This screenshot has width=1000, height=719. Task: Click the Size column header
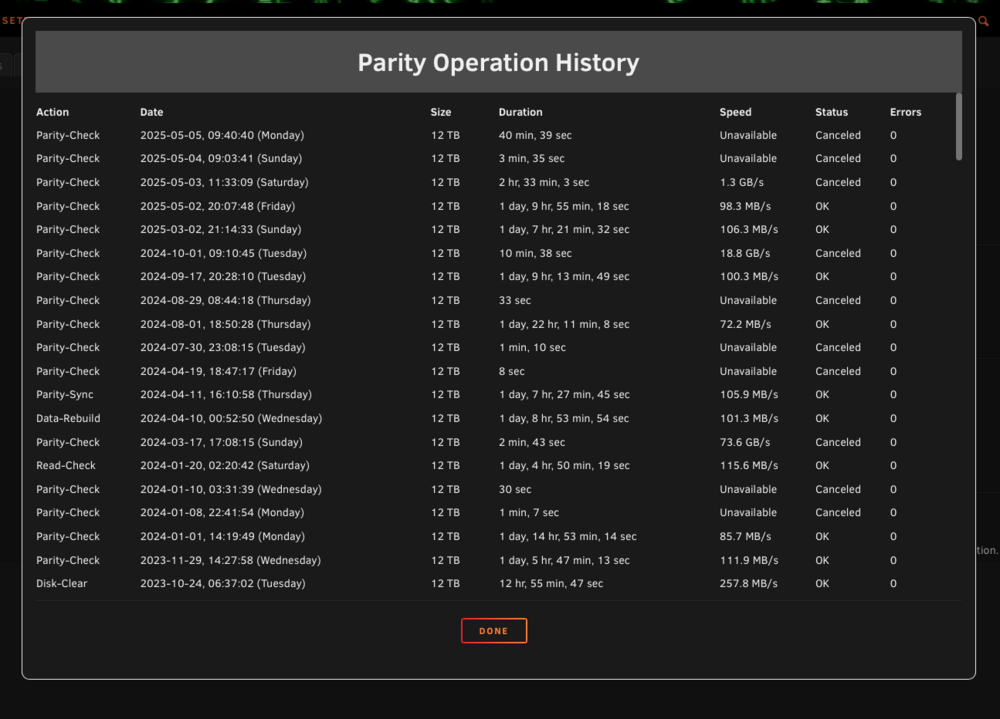click(441, 112)
